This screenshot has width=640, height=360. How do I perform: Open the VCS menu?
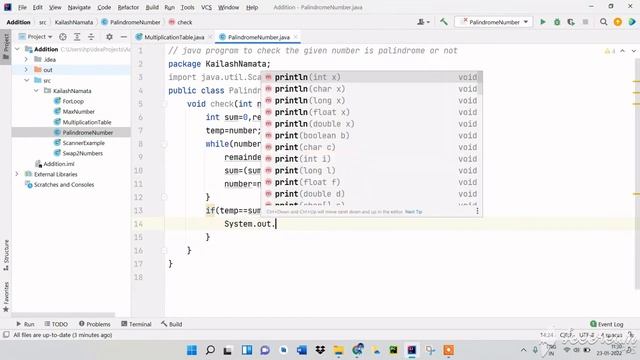pyautogui.click(x=207, y=7)
